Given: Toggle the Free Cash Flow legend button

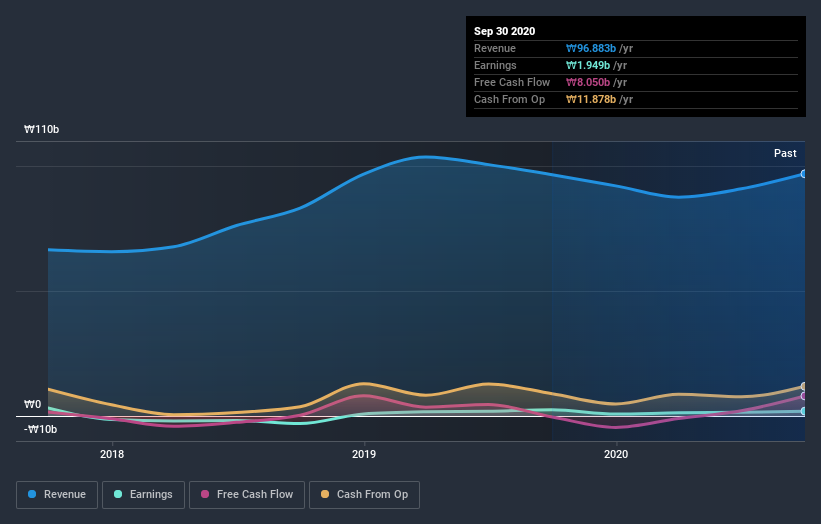Looking at the screenshot, I should coord(247,495).
